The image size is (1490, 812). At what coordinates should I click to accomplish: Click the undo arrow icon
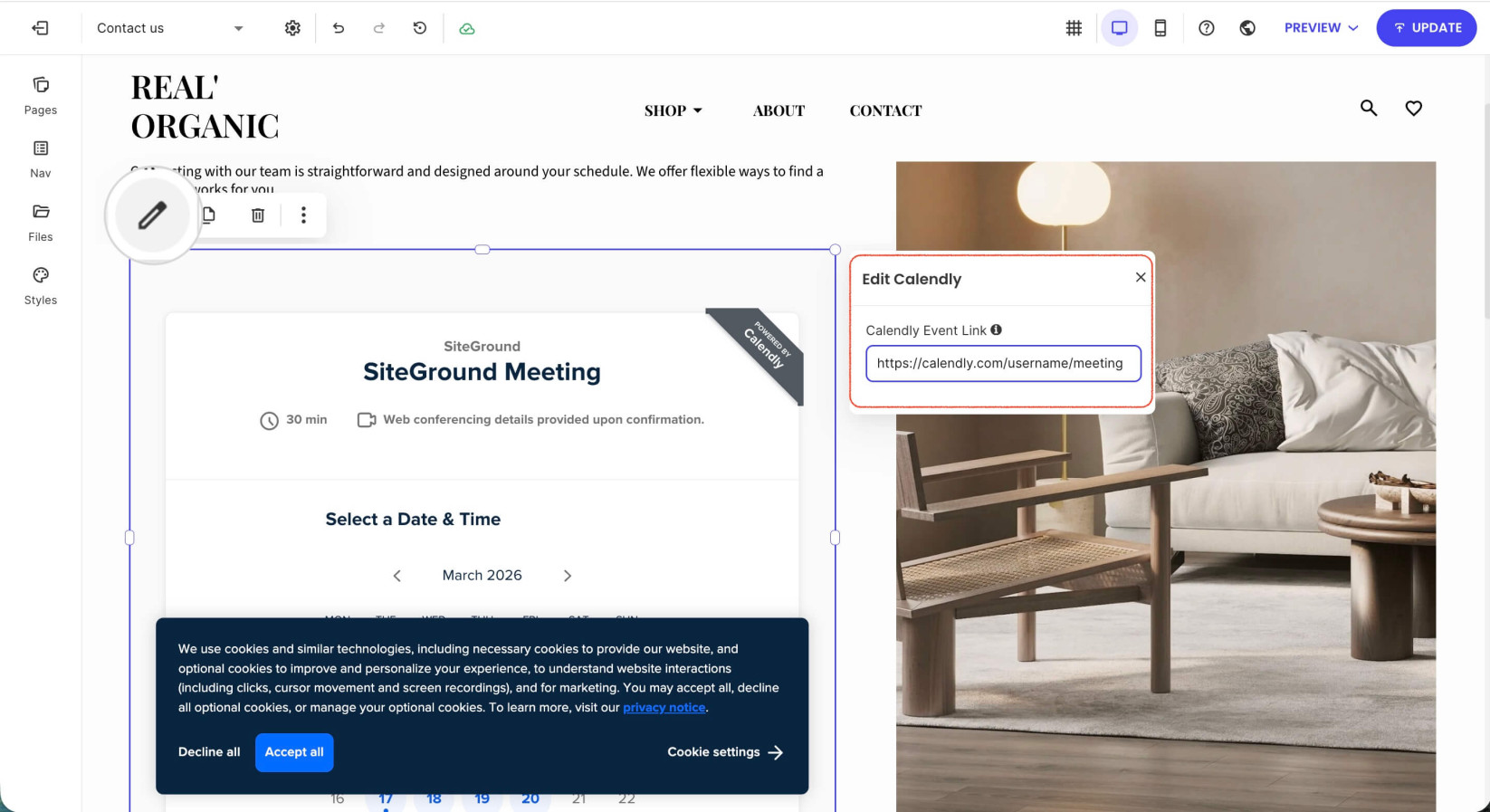click(339, 28)
